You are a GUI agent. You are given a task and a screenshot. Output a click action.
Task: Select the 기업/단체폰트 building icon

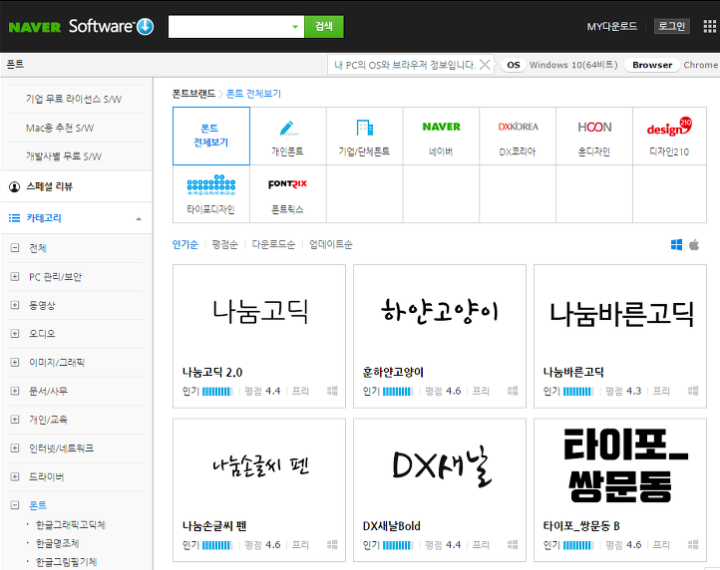[365, 128]
